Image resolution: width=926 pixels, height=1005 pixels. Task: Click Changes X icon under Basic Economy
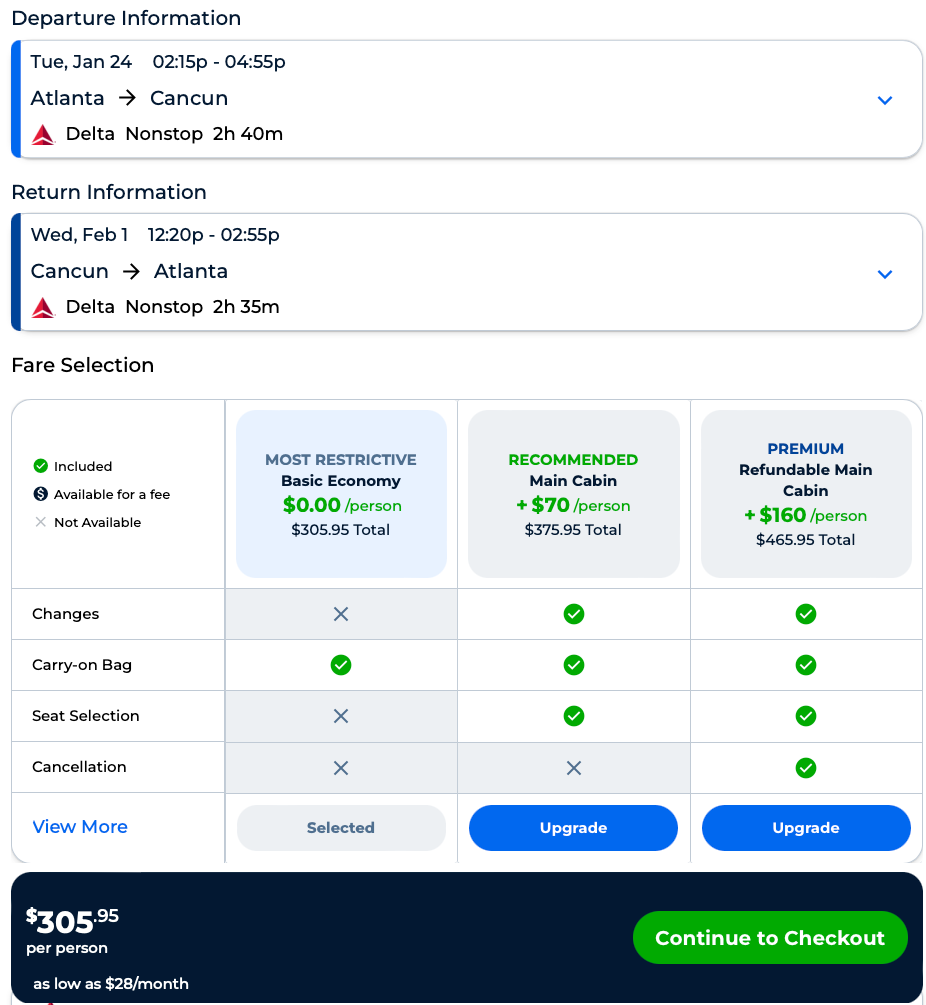pyautogui.click(x=341, y=614)
